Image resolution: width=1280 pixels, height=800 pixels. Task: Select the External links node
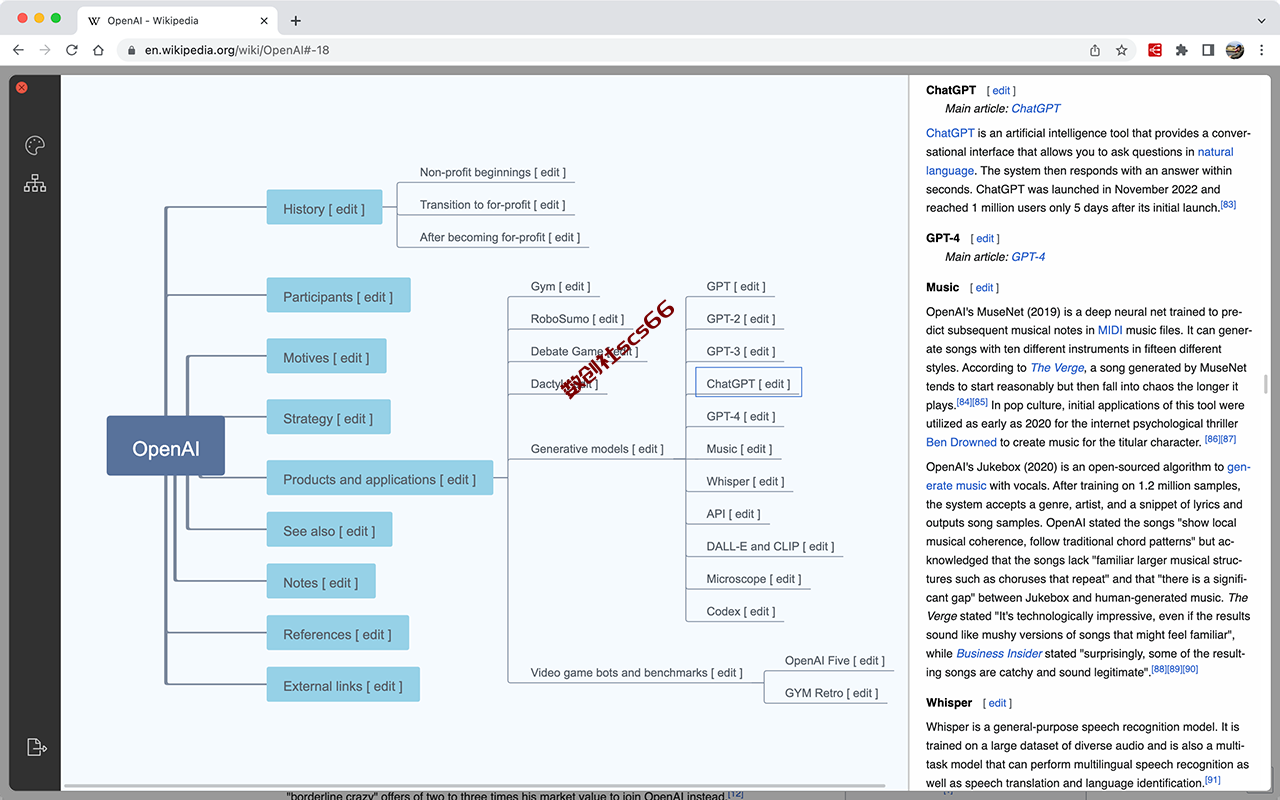pos(343,686)
